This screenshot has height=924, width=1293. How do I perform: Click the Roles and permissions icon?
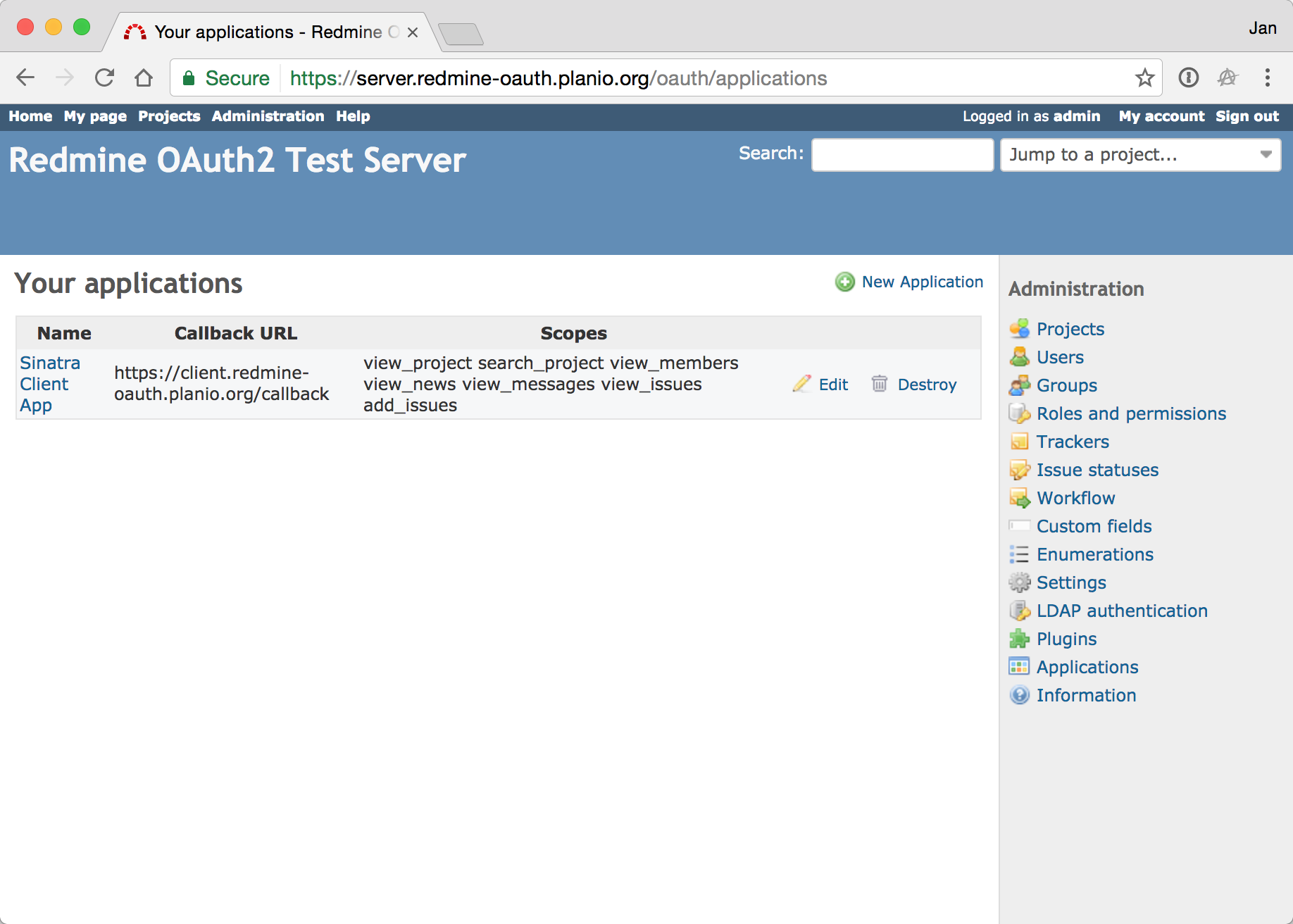(1019, 413)
